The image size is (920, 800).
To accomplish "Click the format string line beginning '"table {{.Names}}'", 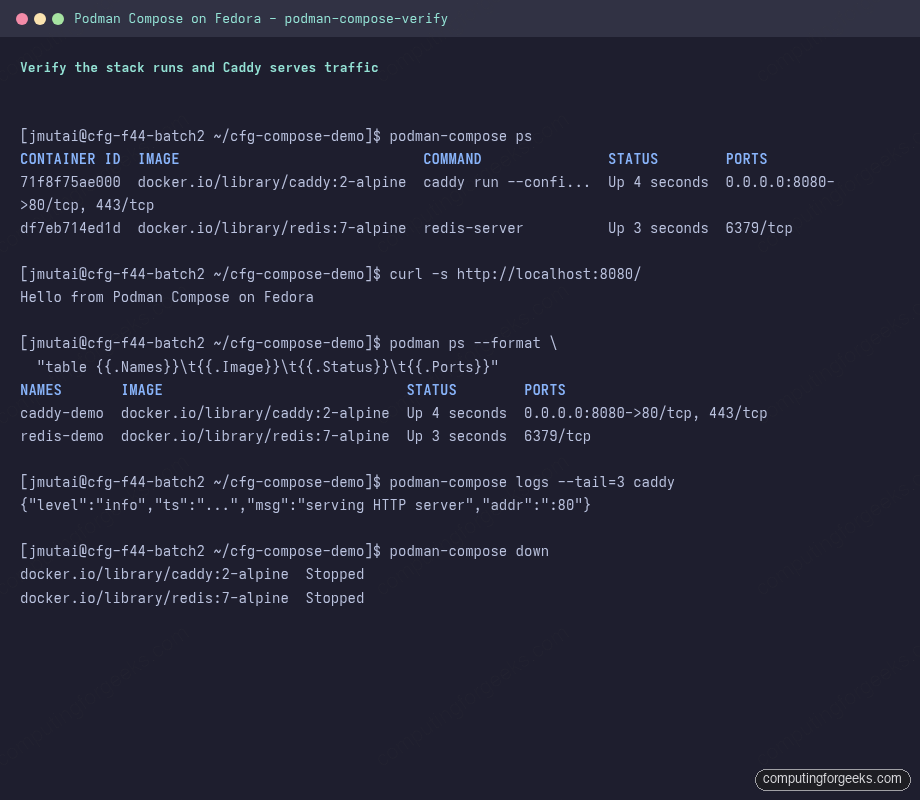I will [268, 367].
